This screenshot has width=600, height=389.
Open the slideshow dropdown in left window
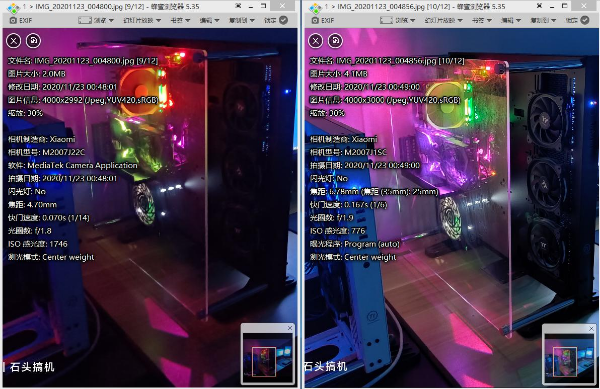(x=142, y=20)
